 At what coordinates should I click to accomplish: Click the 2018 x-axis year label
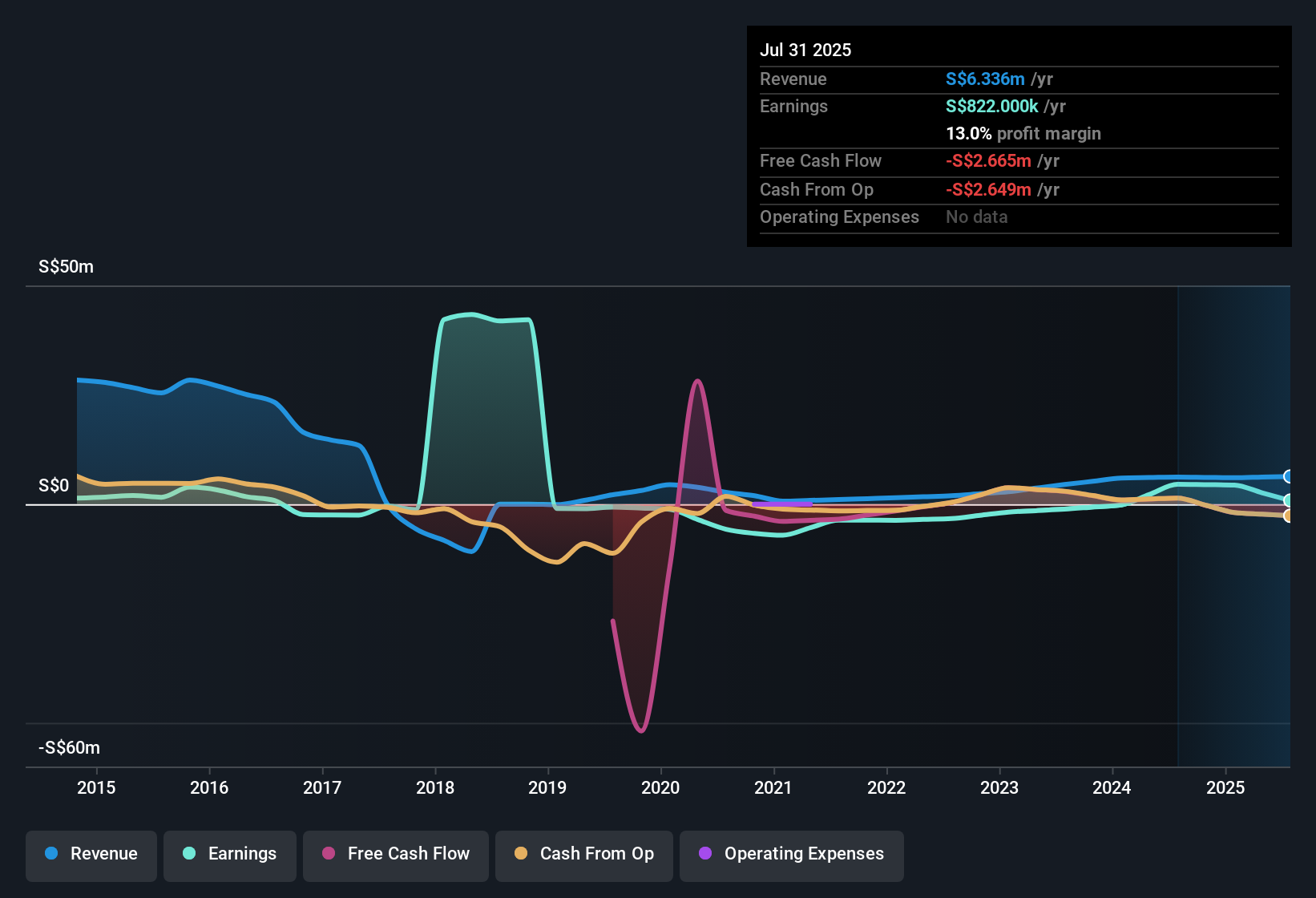pyautogui.click(x=435, y=788)
